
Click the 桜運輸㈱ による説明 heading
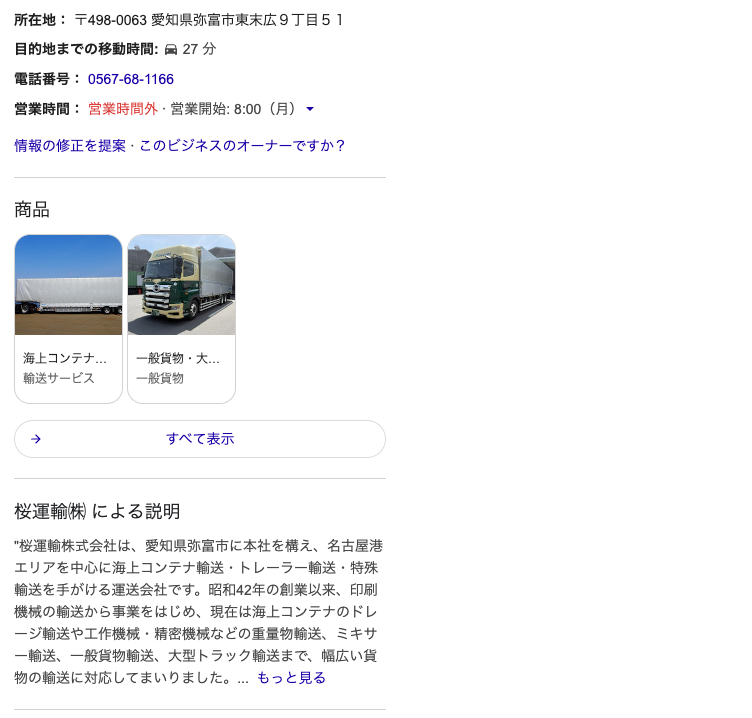click(97, 511)
